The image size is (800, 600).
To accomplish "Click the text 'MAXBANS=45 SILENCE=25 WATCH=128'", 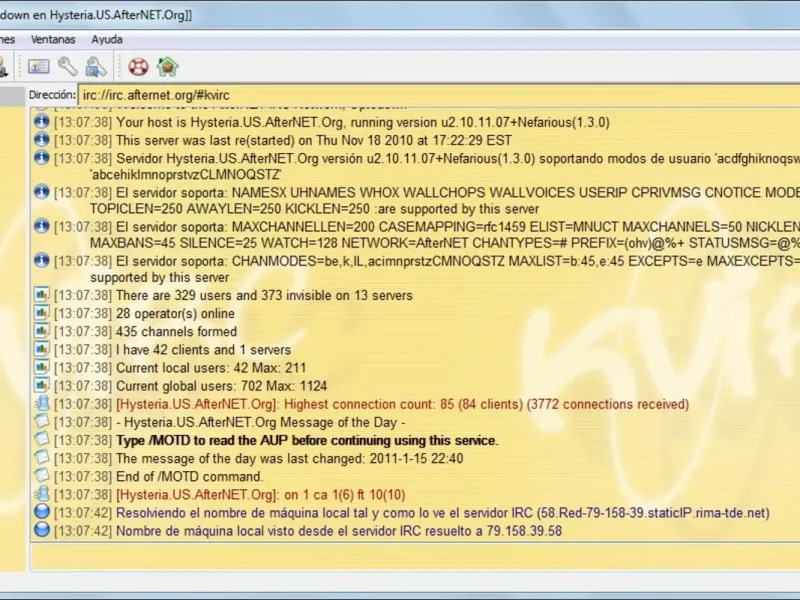I will point(214,243).
